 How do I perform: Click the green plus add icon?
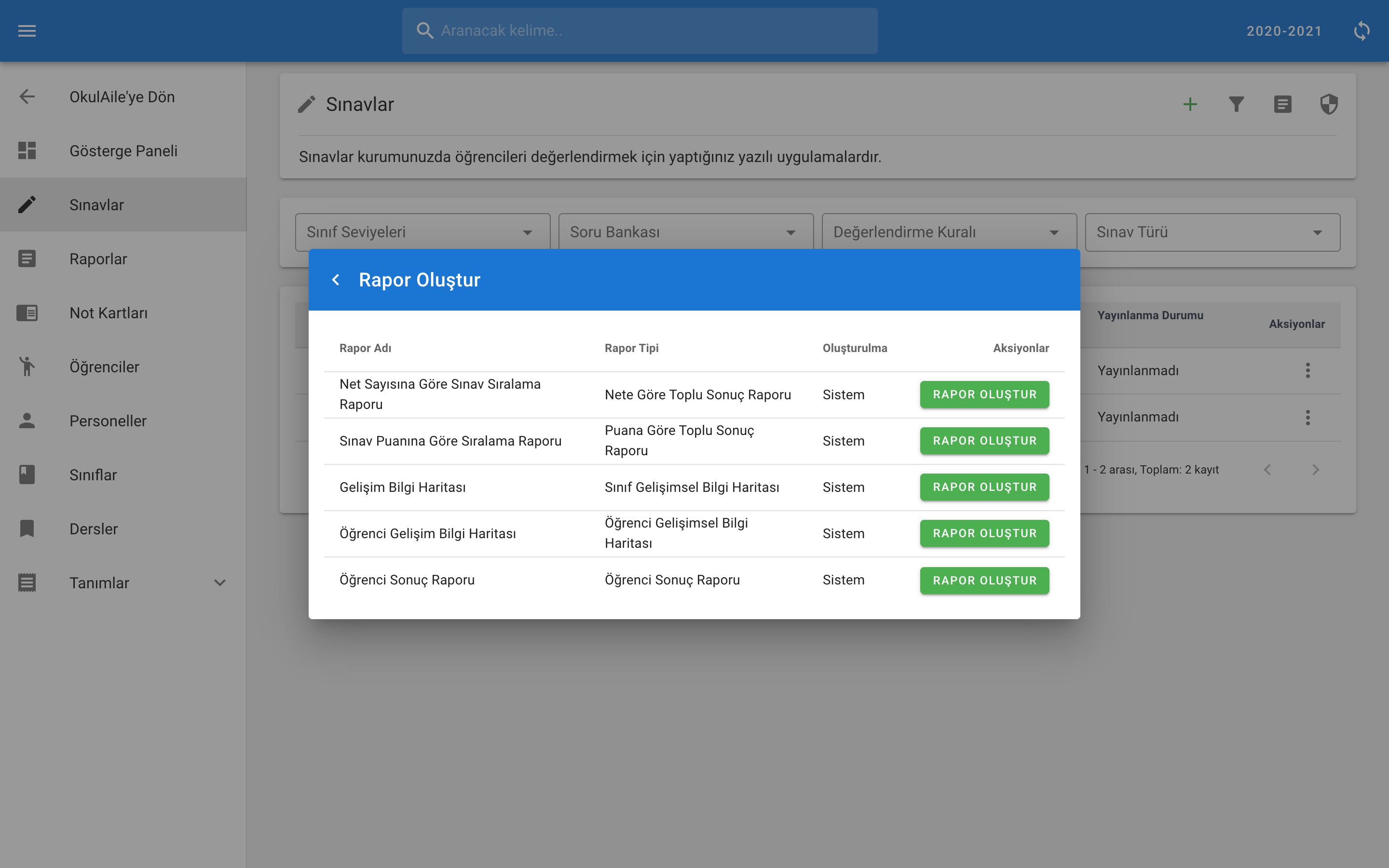tap(1190, 105)
